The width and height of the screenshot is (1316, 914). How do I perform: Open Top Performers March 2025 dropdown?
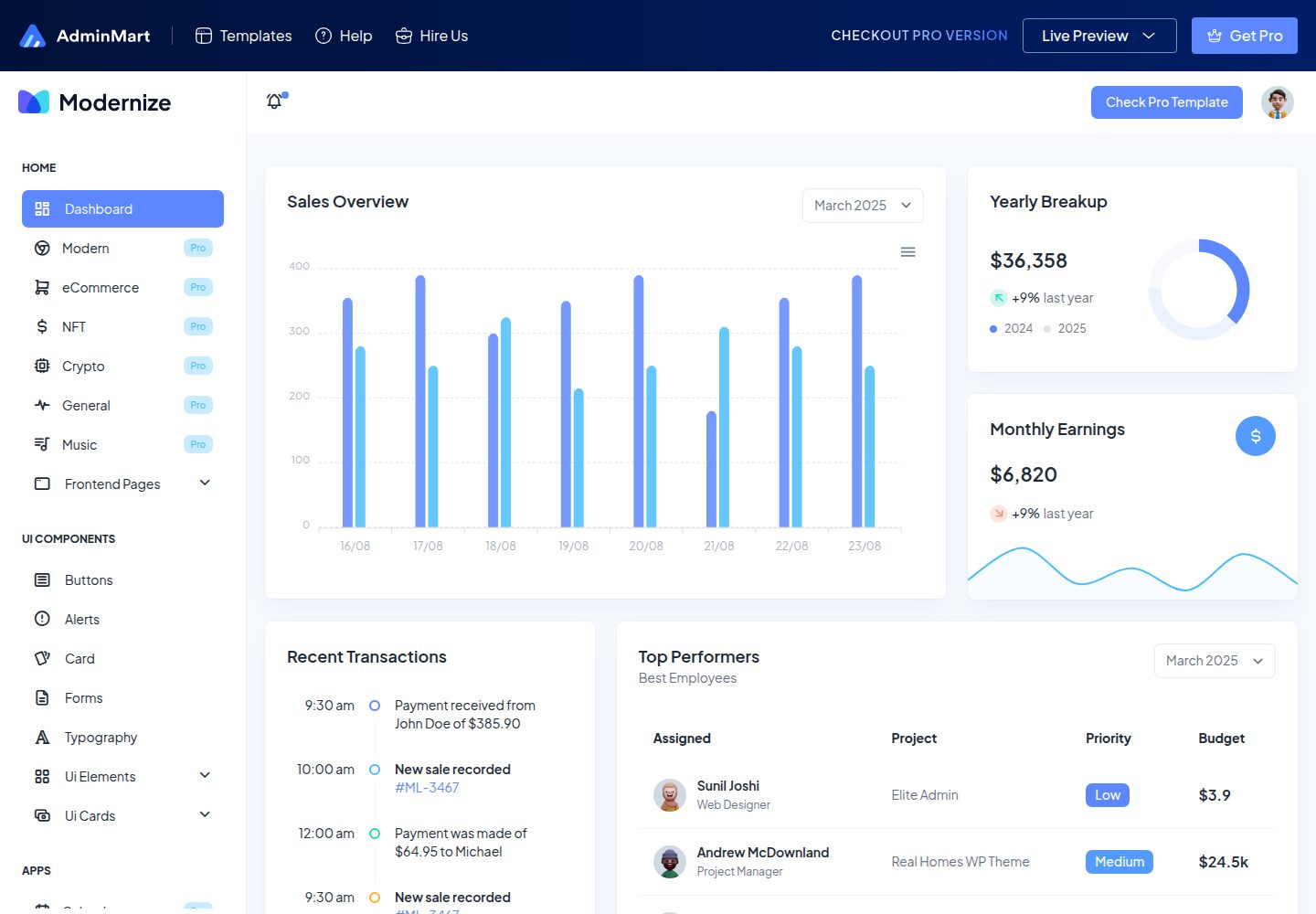click(1215, 661)
